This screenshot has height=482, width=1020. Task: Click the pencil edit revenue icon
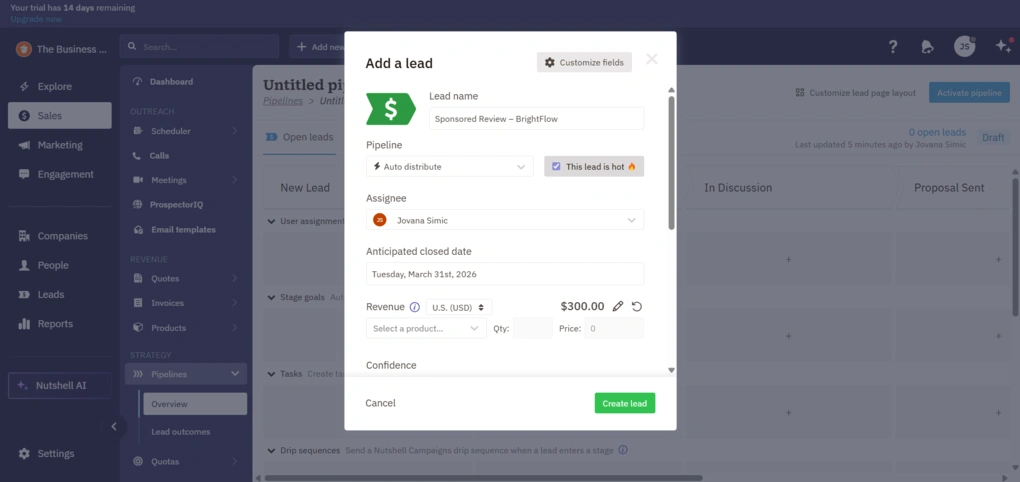click(618, 307)
